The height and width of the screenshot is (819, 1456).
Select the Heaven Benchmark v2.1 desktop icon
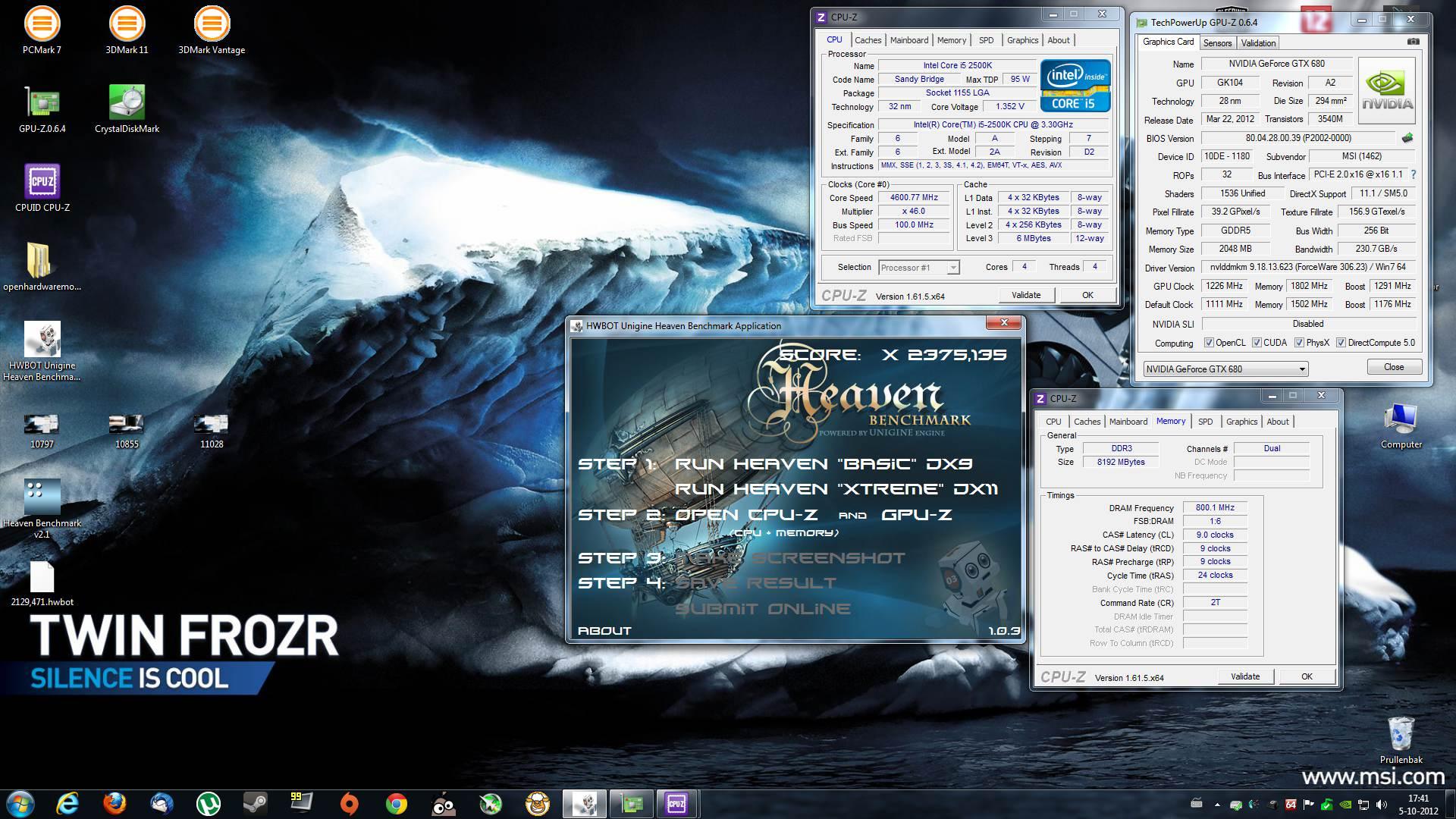42,509
